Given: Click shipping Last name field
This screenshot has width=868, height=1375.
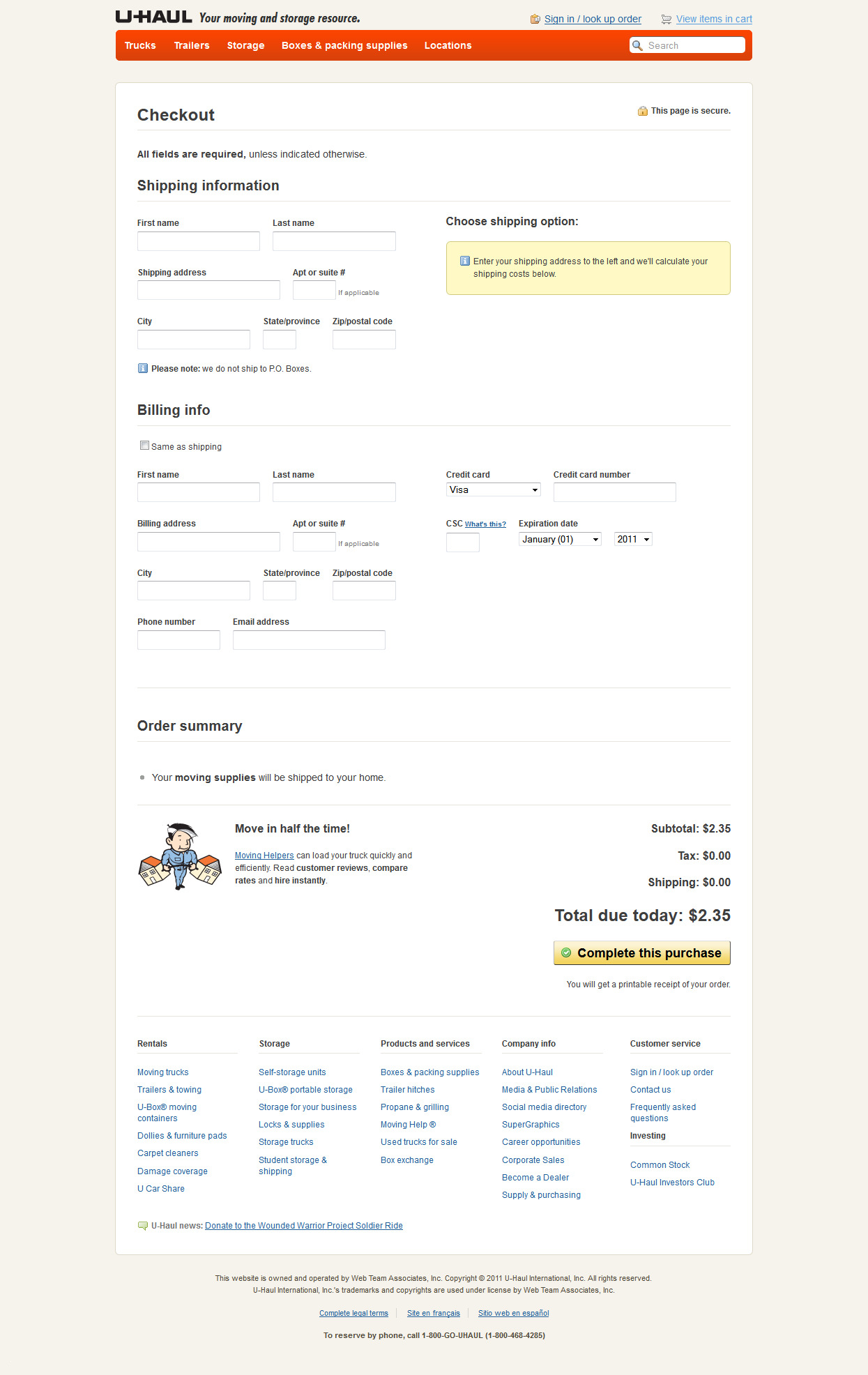Looking at the screenshot, I should coord(334,241).
